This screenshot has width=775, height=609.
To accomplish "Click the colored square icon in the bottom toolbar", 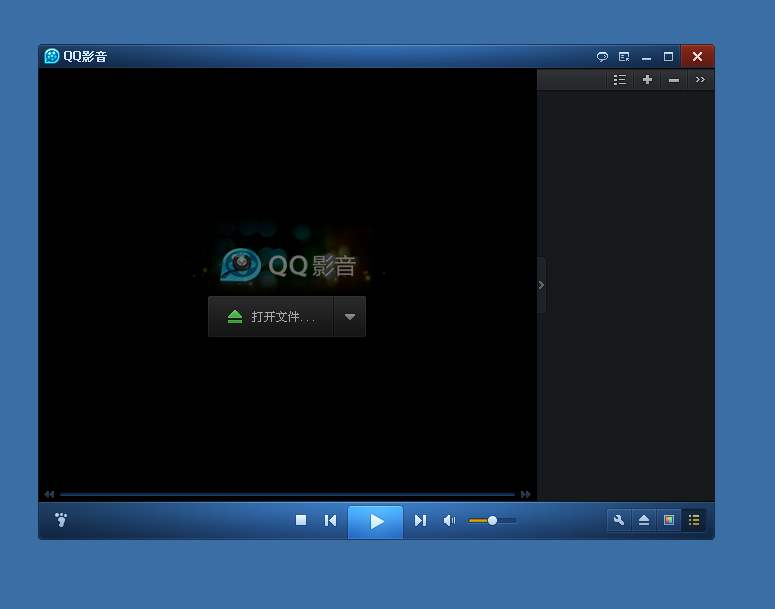I will 668,520.
